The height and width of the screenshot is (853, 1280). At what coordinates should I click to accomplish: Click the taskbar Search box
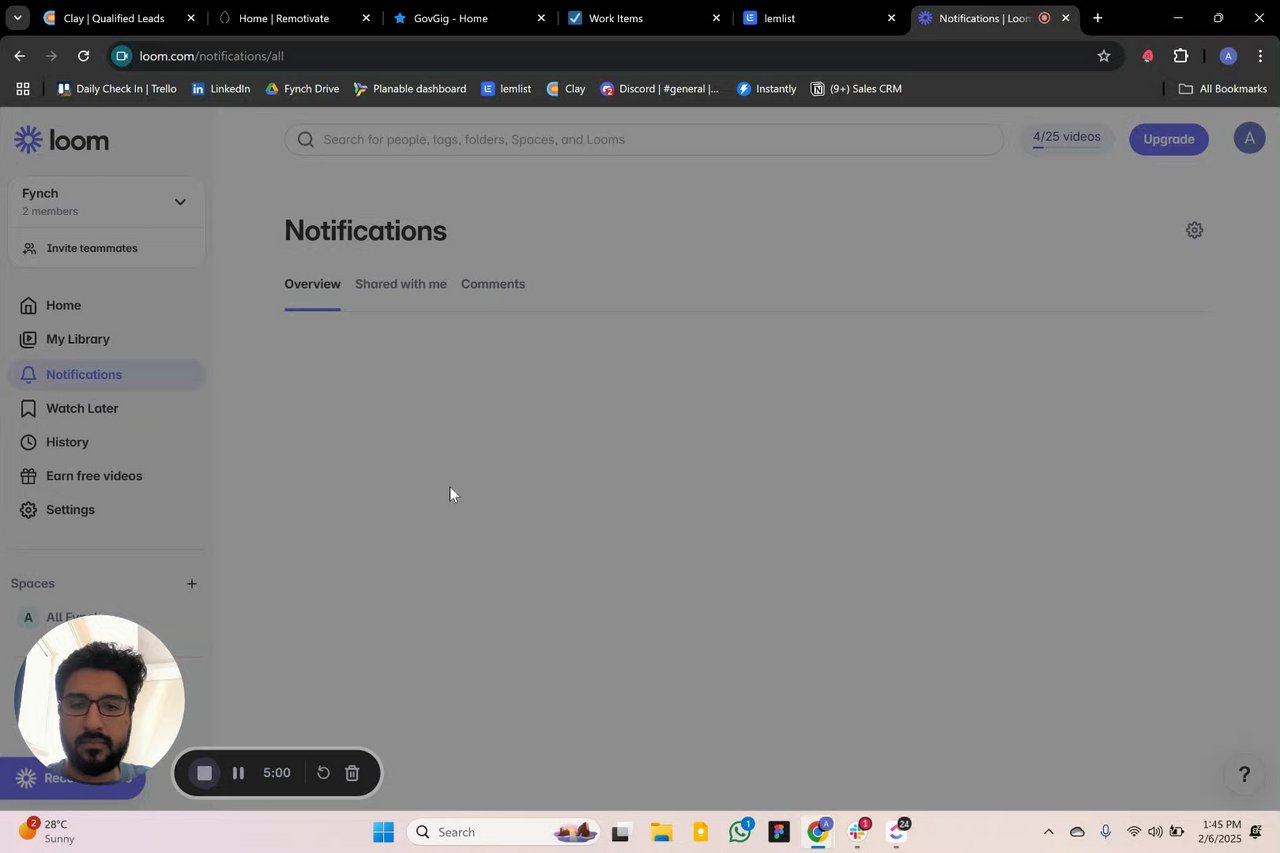tap(505, 832)
